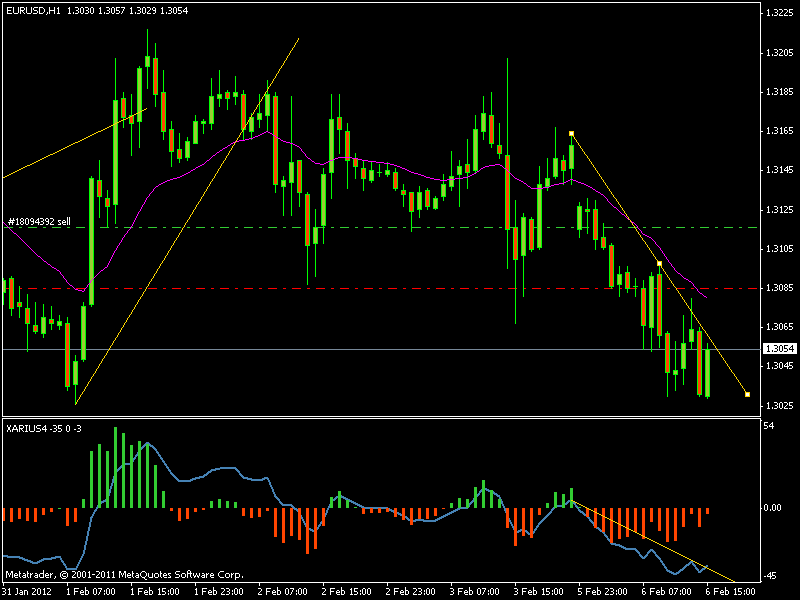This screenshot has width=800, height=600.
Task: Click the Metatrader MetaQuotes copyright text
Action: pos(124,574)
